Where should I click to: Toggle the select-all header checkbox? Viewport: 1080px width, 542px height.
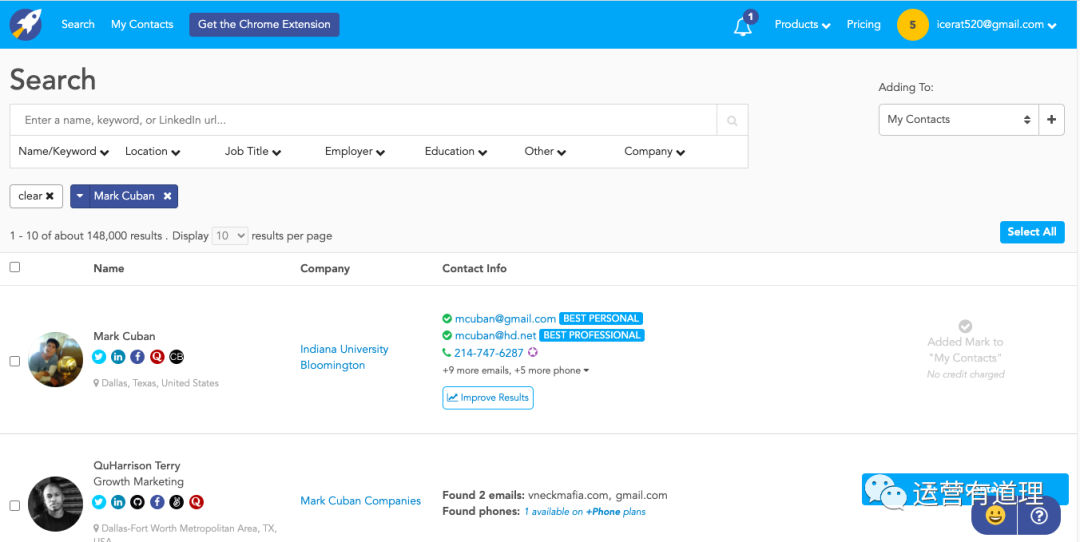click(x=14, y=267)
